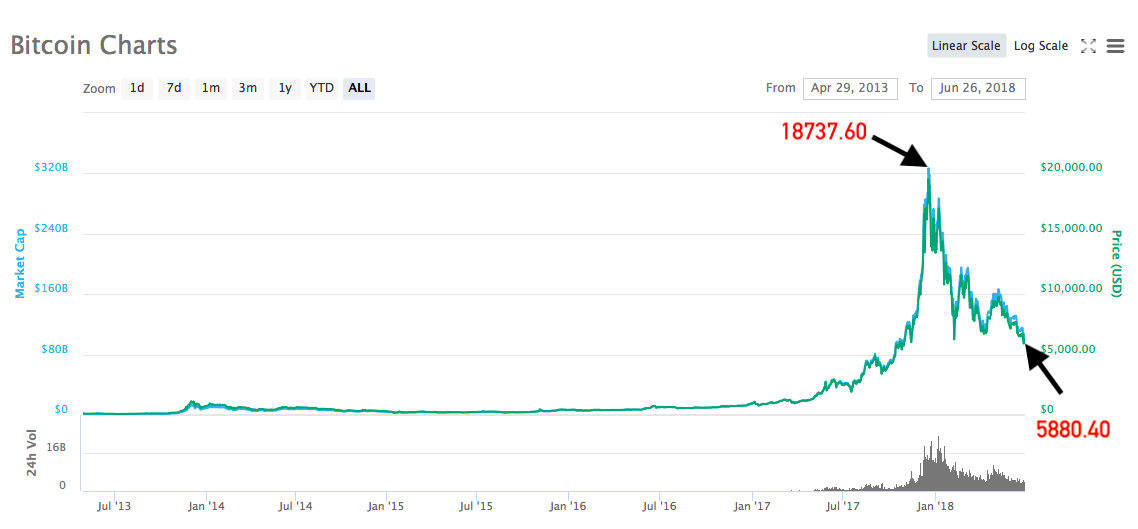Set zoom range to 7d
The image size is (1138, 529).
[x=173, y=88]
